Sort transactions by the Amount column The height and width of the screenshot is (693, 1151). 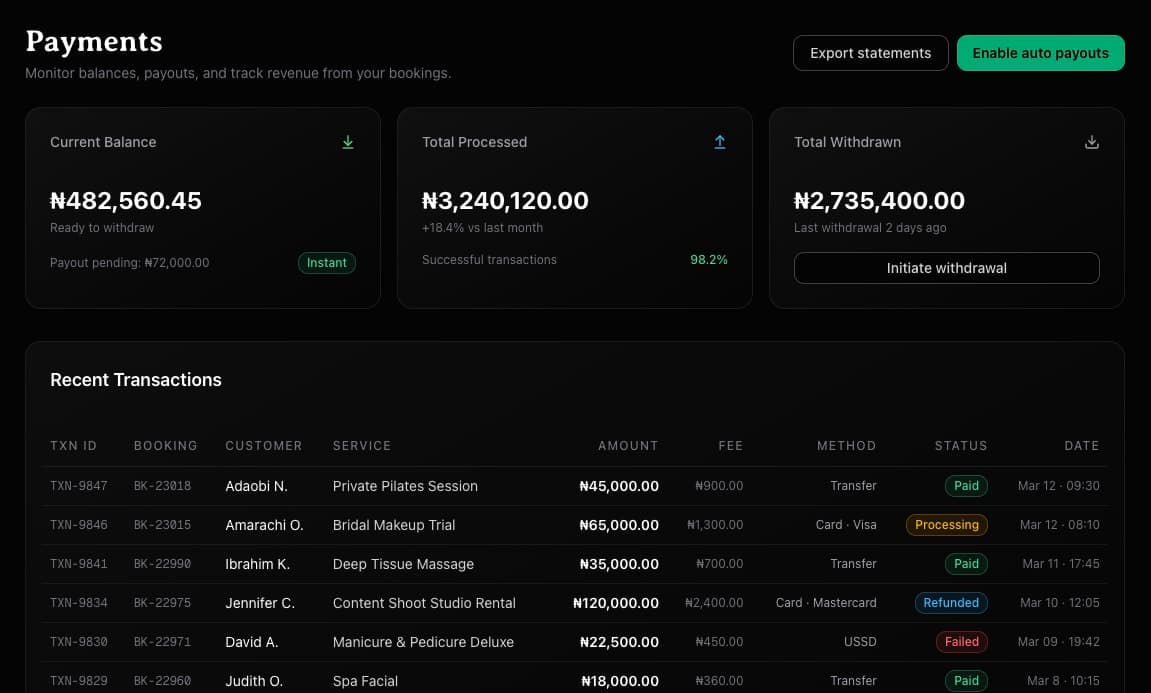pos(628,445)
